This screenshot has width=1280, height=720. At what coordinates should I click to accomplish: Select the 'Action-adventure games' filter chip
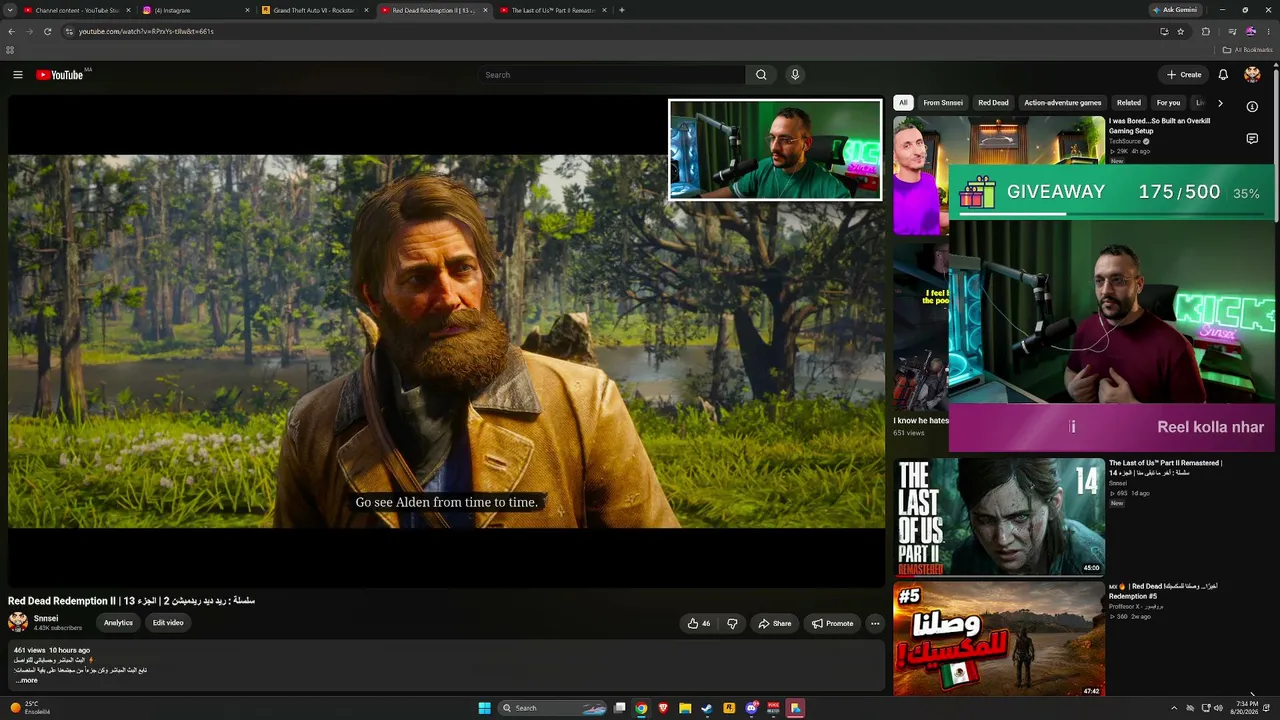tap(1062, 103)
